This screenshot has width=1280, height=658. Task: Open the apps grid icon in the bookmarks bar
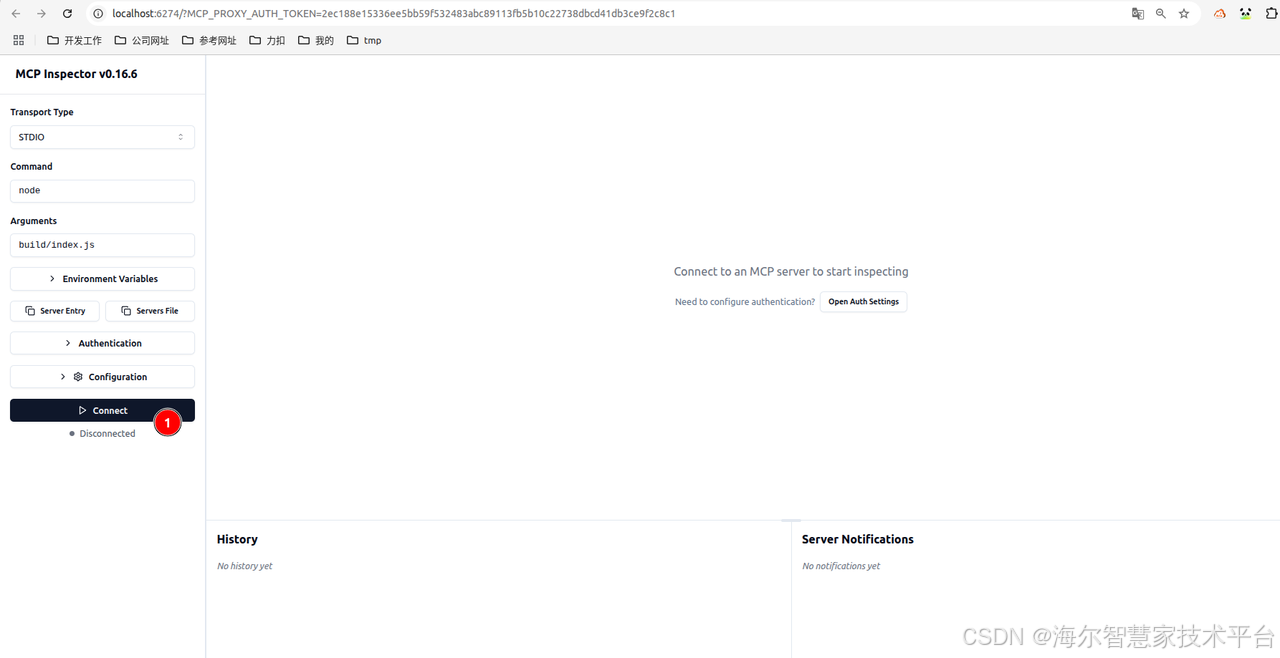[x=18, y=40]
